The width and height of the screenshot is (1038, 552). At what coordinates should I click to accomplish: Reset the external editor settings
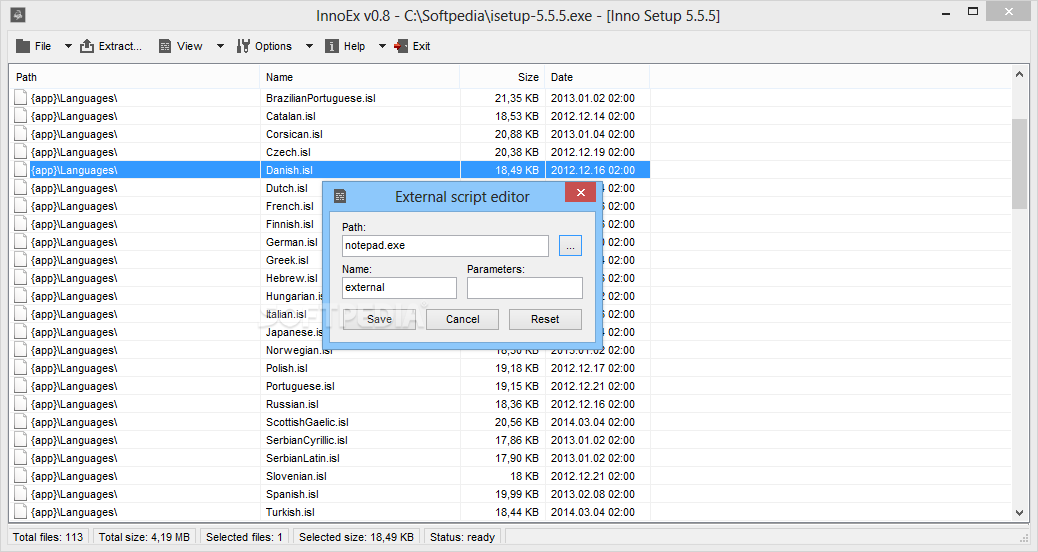coord(545,319)
